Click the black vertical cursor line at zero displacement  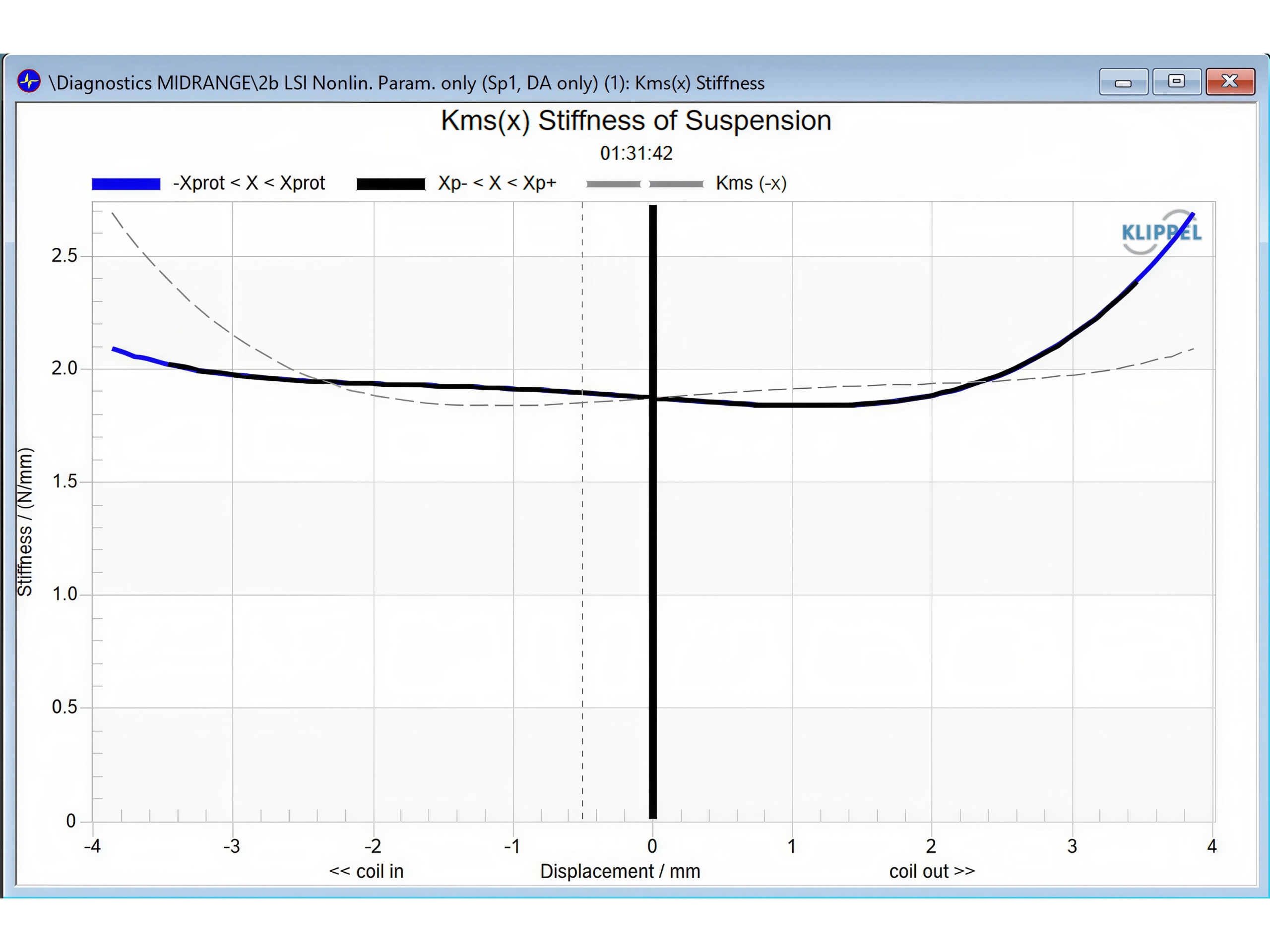653,512
